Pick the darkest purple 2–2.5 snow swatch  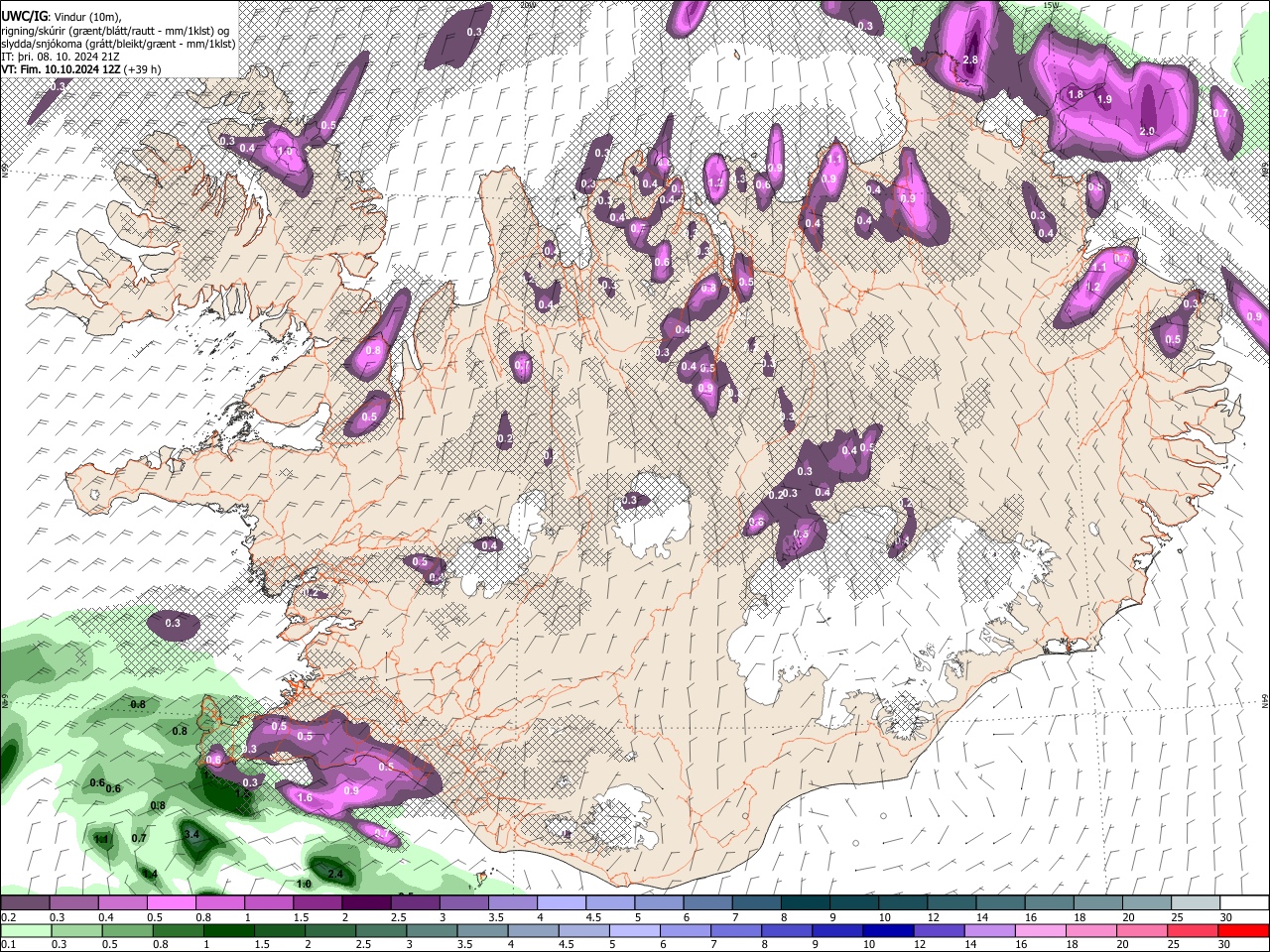tap(366, 903)
